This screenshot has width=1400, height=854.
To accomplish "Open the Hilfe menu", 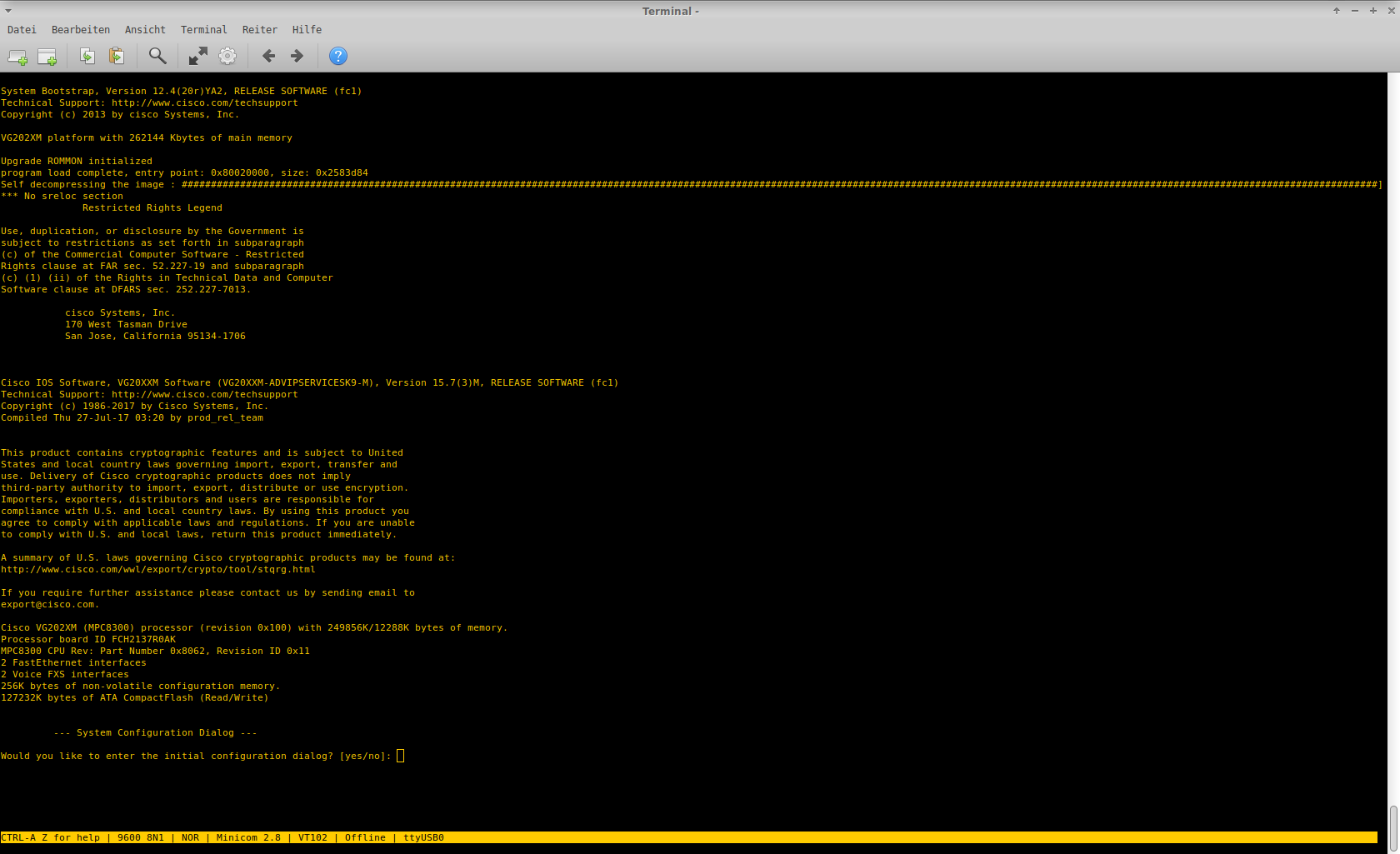I will tap(307, 30).
